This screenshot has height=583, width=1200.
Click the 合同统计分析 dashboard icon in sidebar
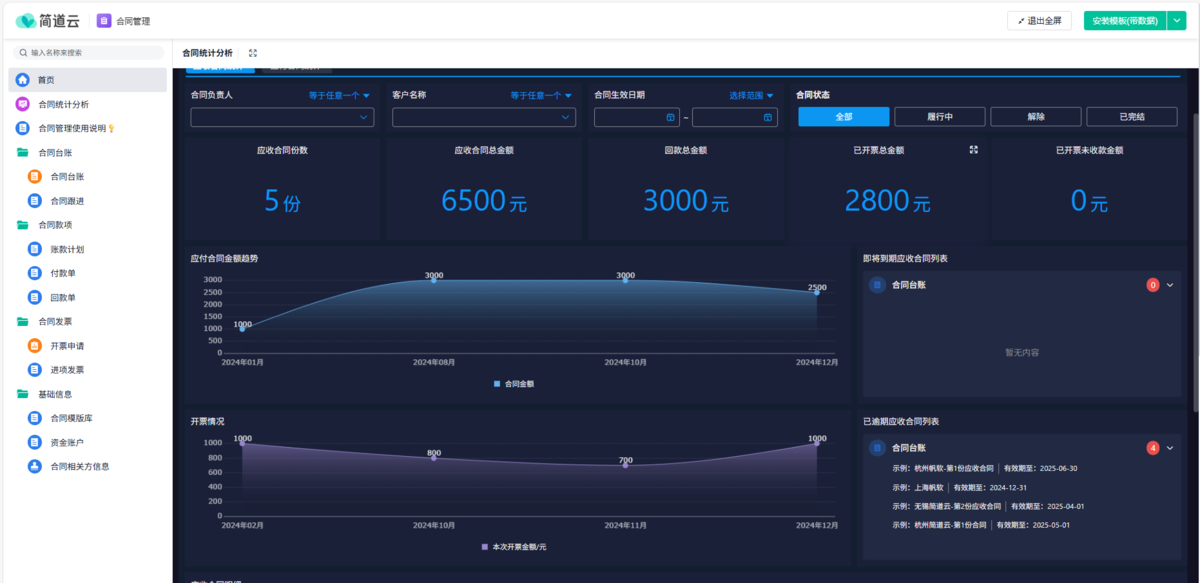22,104
